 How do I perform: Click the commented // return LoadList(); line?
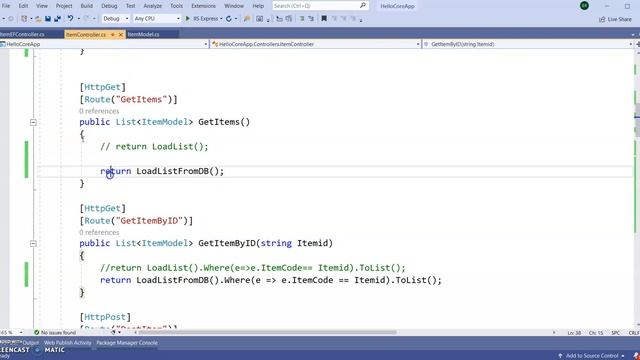[x=154, y=147]
